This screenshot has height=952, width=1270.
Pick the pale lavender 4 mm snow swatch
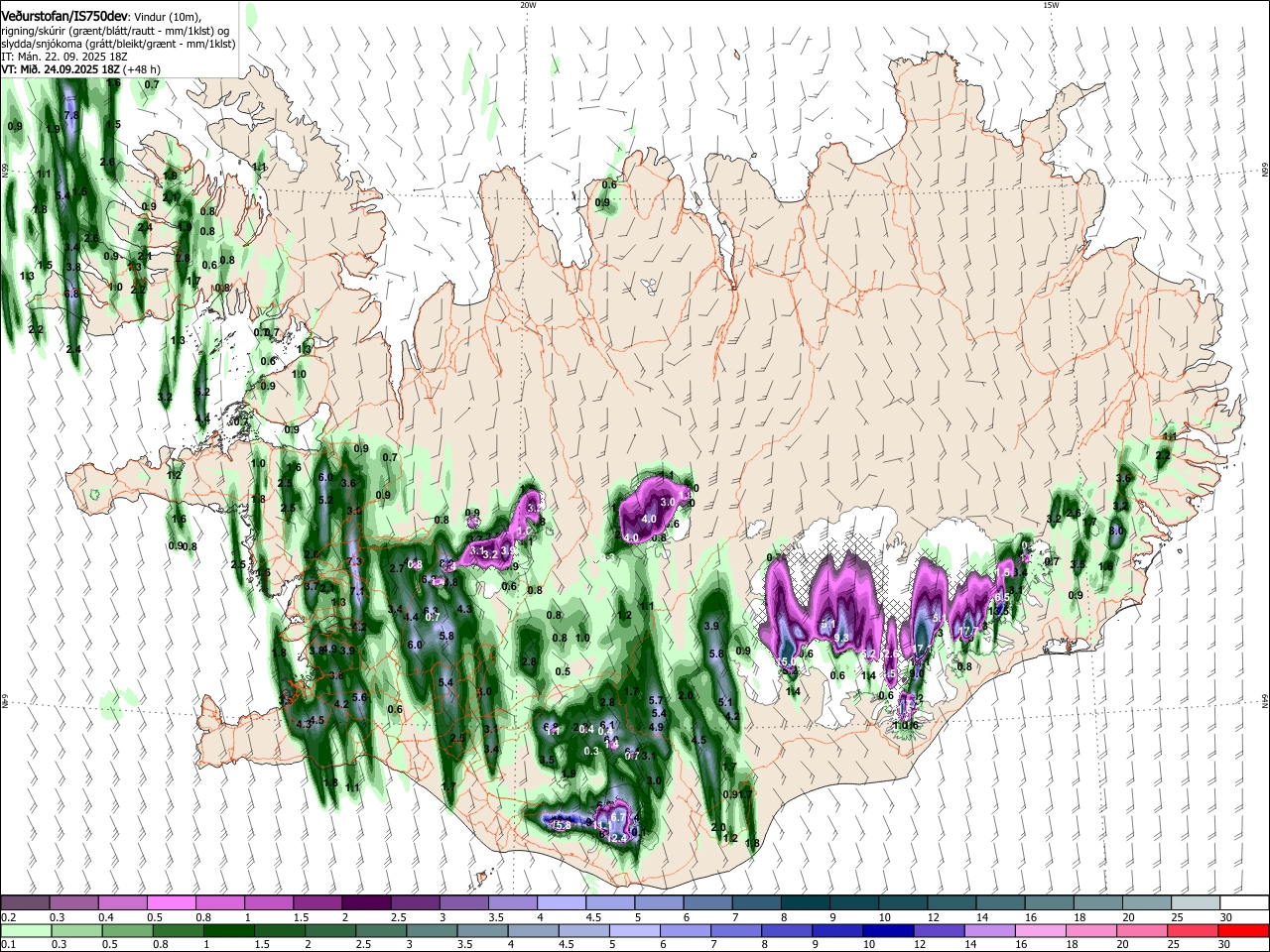562,902
